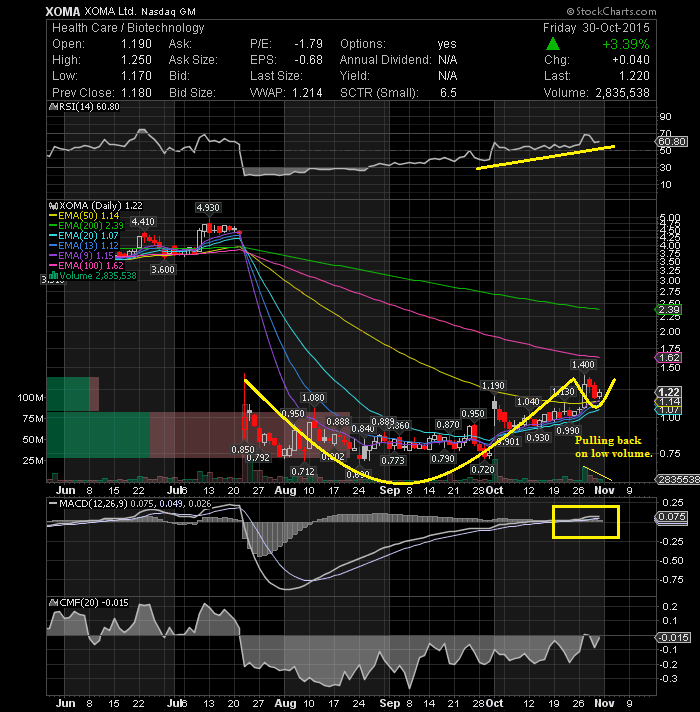Click the date Friday 30-Oct-2015
The image size is (700, 712).
[x=596, y=28]
